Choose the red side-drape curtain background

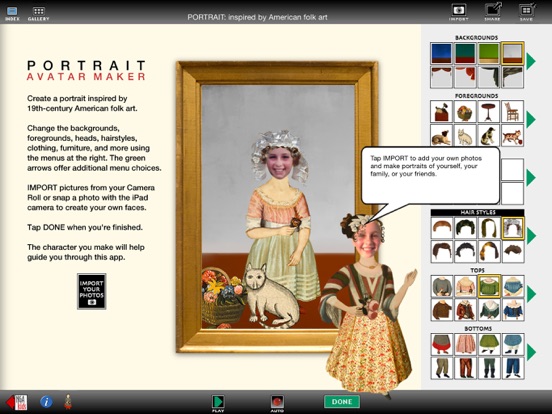[465, 77]
